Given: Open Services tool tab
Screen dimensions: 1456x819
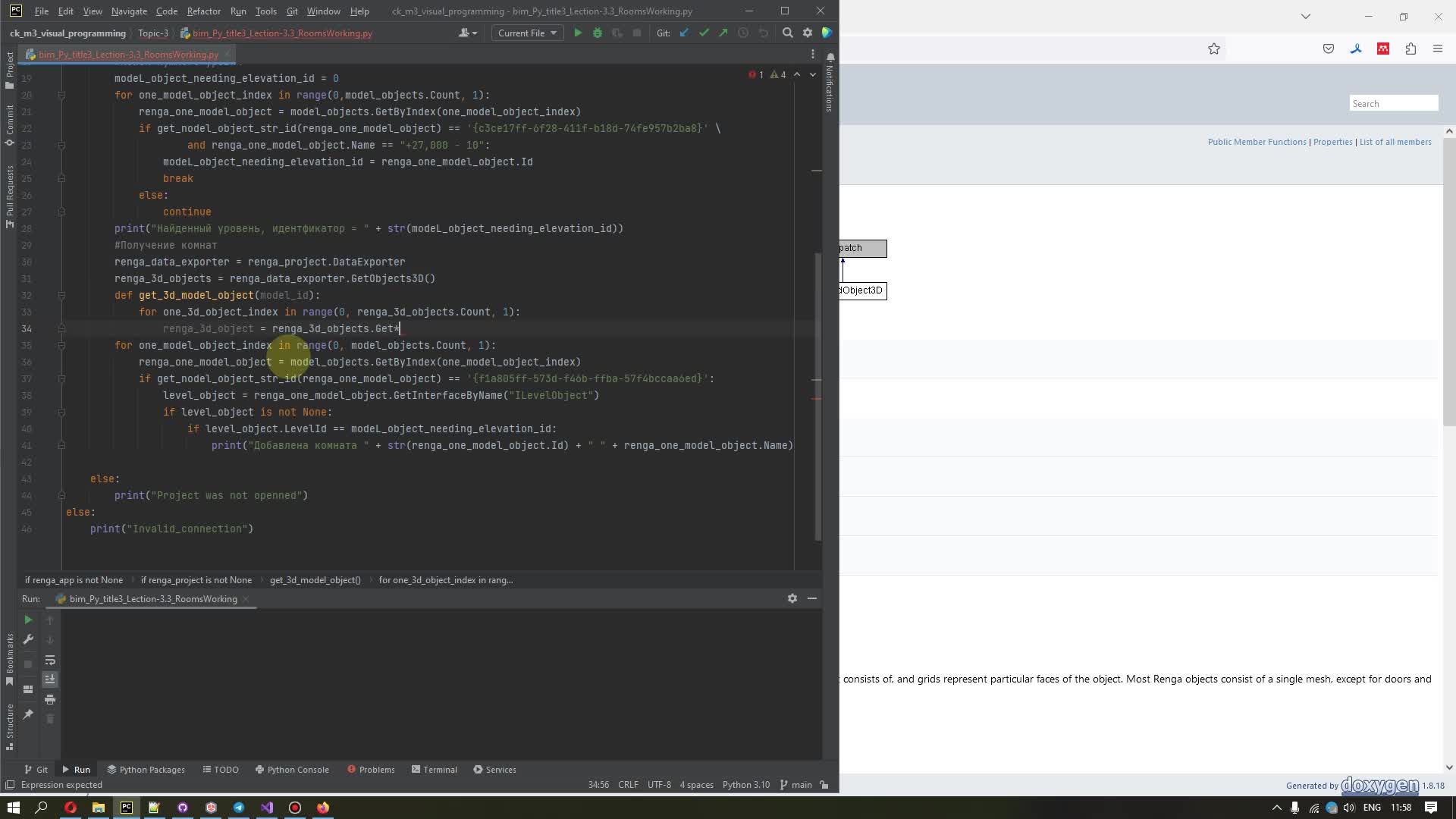Looking at the screenshot, I should (494, 770).
